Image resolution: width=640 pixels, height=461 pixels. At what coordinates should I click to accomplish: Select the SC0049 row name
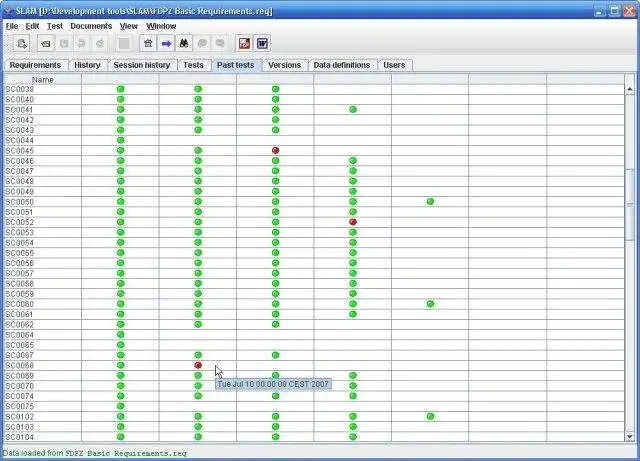(x=20, y=192)
